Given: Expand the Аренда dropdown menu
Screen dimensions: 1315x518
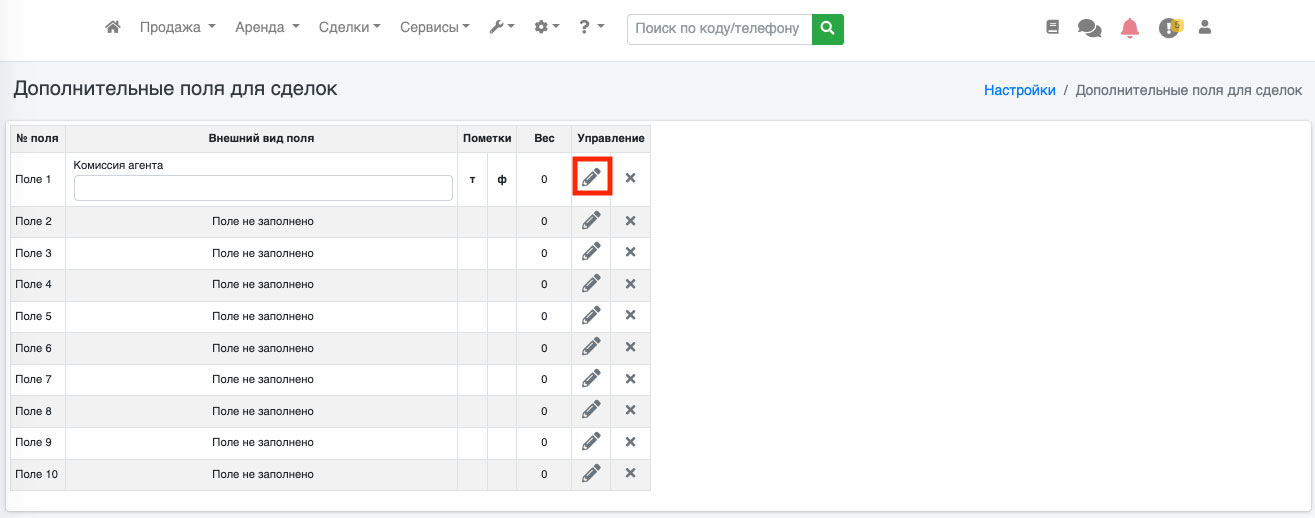Looking at the screenshot, I should [267, 28].
